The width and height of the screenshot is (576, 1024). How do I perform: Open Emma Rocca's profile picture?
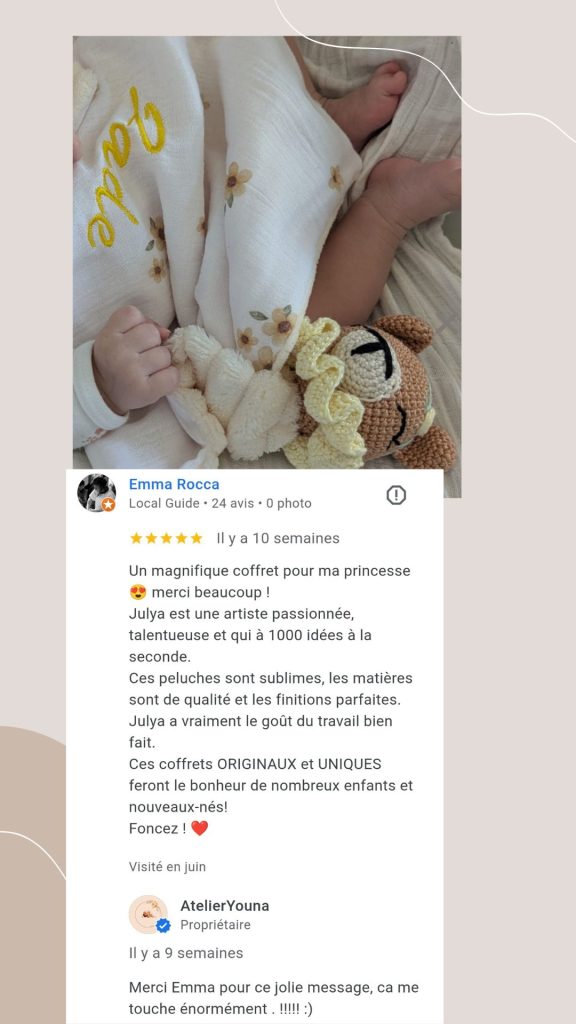pyautogui.click(x=97, y=492)
